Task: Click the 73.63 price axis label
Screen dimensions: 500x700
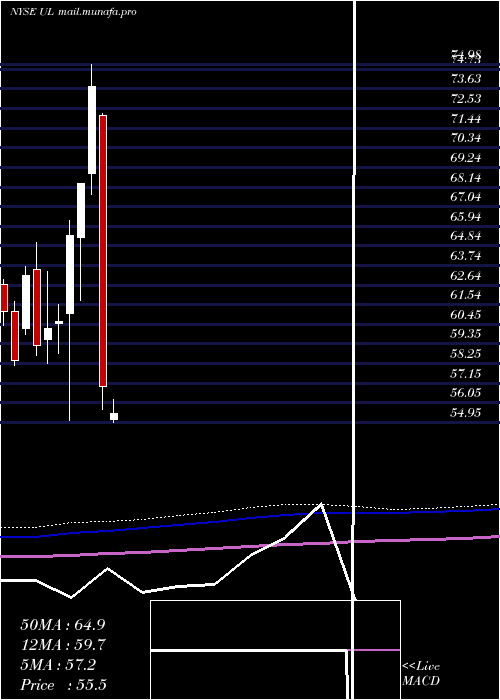Action: (466, 79)
